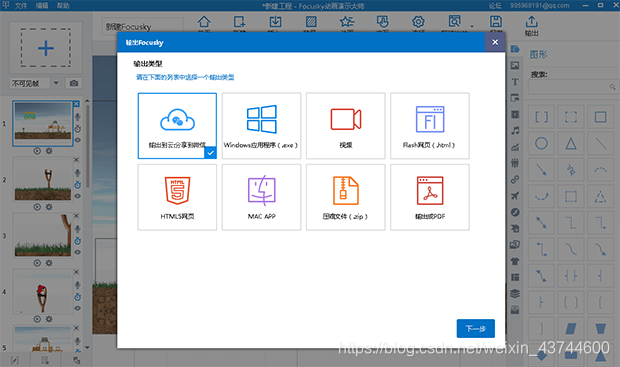Screen dimensions: 620x367
Task: Toggle visibility eye on slide 4
Action: [x=78, y=308]
